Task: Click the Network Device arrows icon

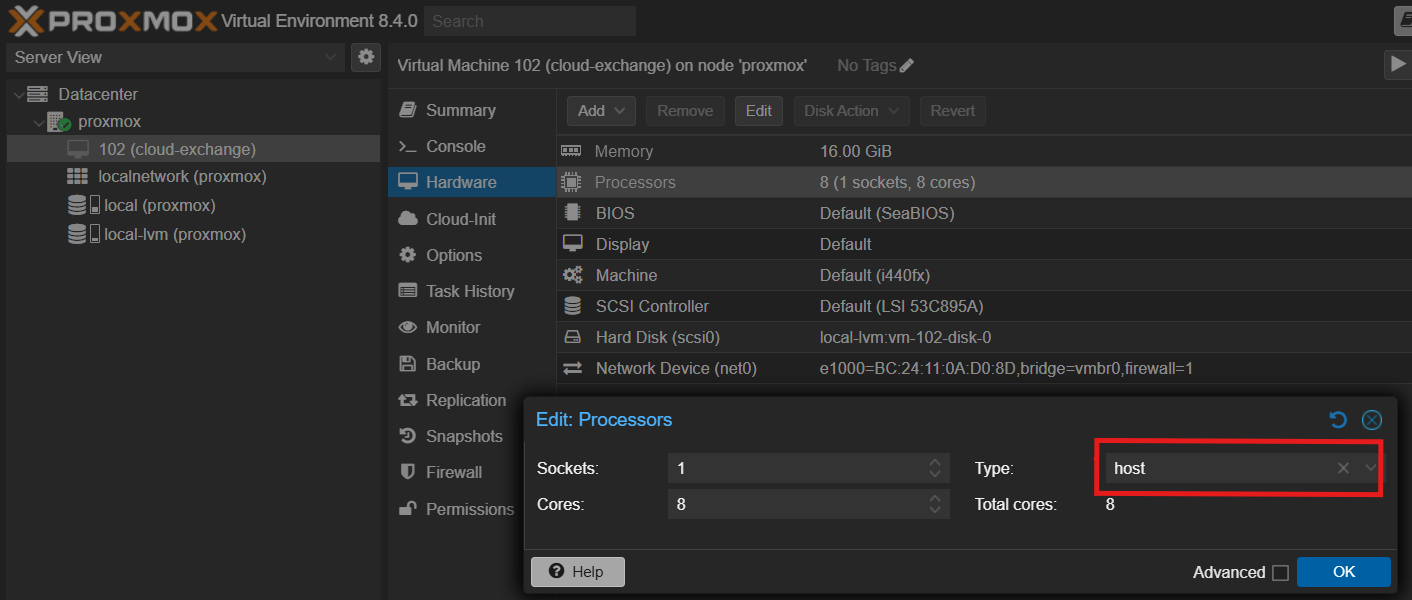Action: click(572, 368)
